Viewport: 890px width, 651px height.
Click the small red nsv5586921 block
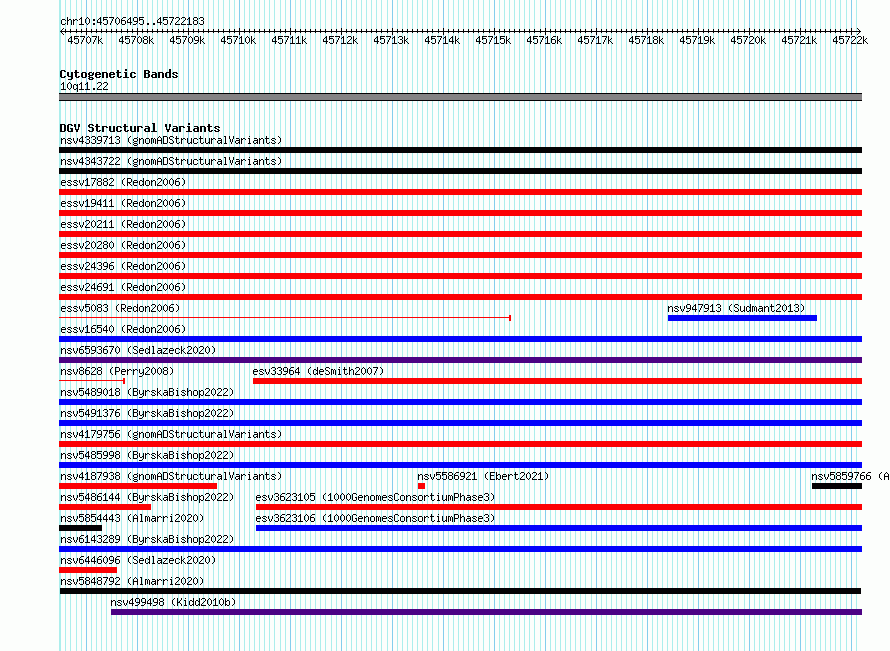[421, 486]
